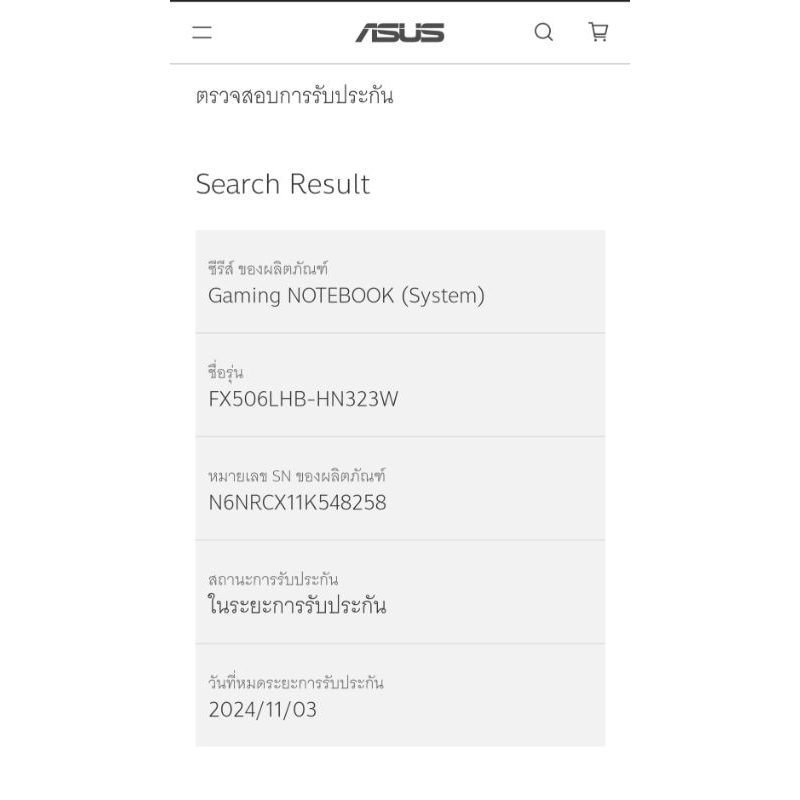Select the expiry date 2024/11/03
Image resolution: width=800 pixels, height=800 pixels.
(x=263, y=710)
